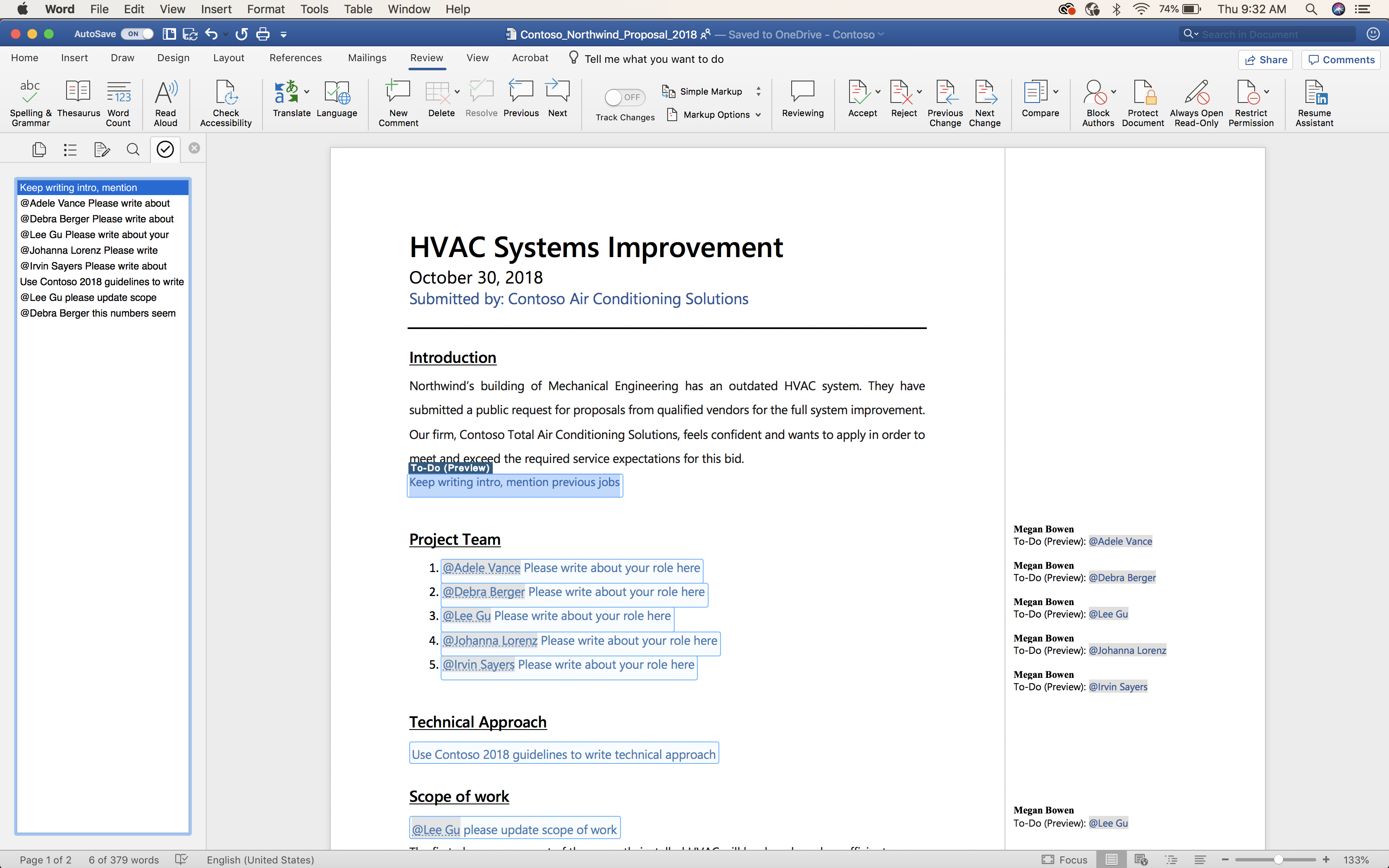Open Spelling & Grammar check
Screen dimensions: 1389x868
(31, 103)
